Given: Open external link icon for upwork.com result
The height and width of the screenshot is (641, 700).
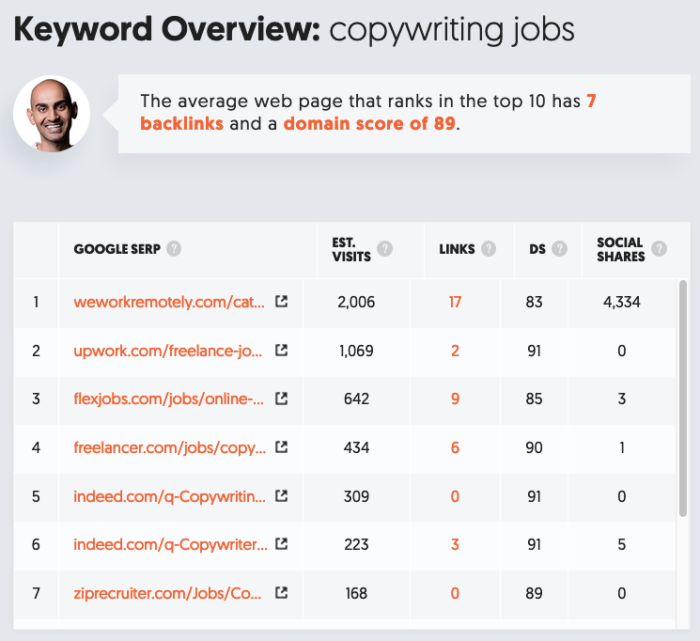Looking at the screenshot, I should click(282, 350).
